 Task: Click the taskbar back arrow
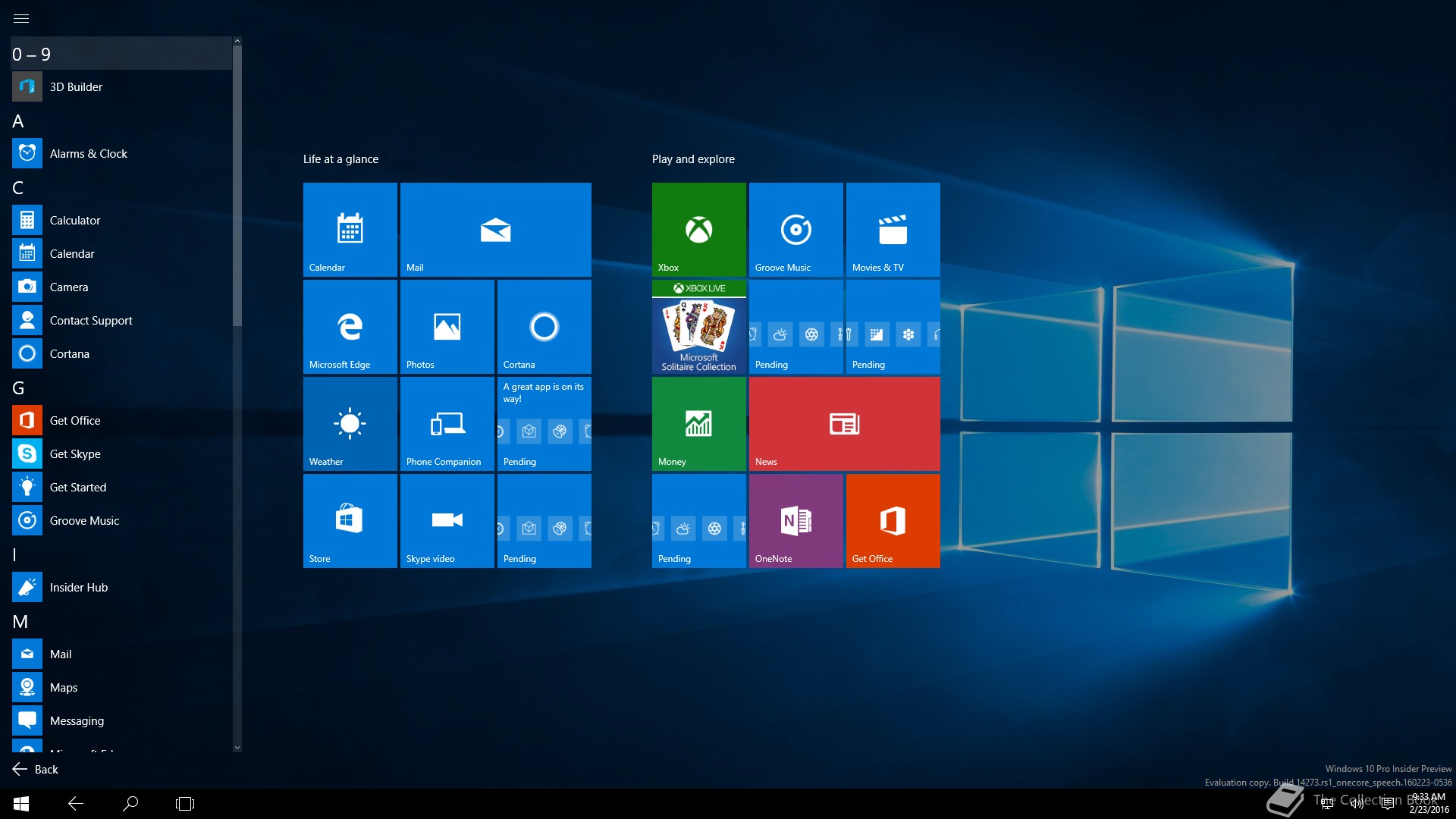tap(76, 804)
